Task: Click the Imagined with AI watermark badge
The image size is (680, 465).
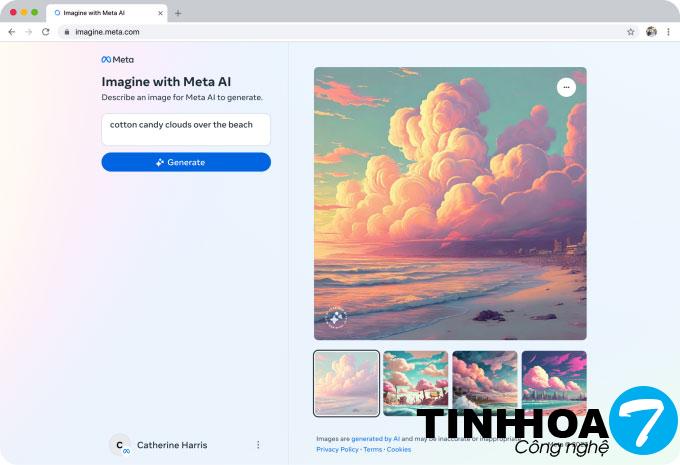Action: (x=336, y=318)
